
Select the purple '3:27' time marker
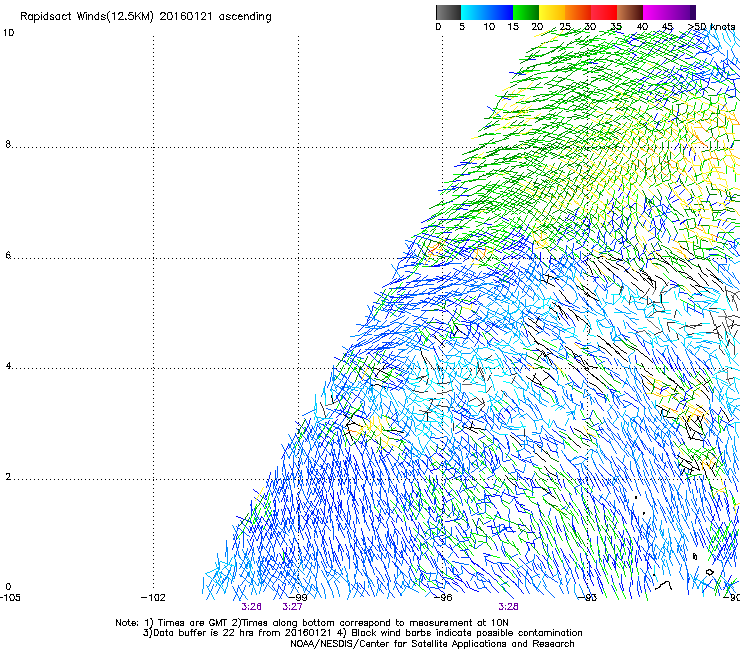(x=292, y=607)
